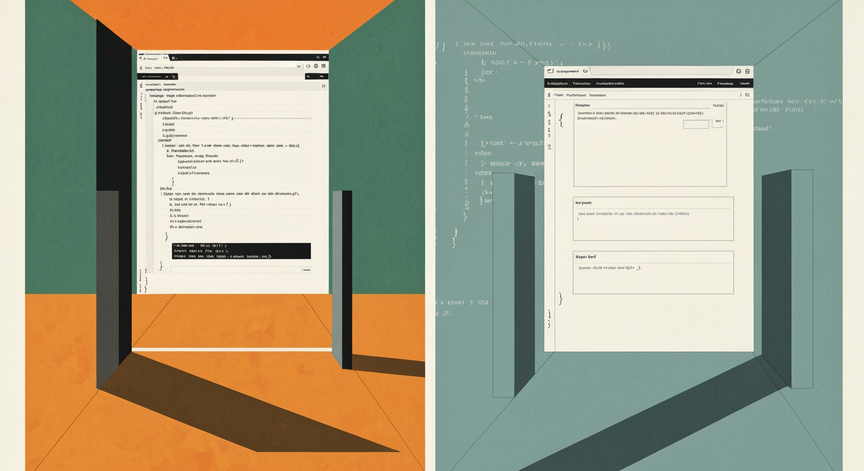Click the middle panel in the right window
Image resolution: width=864 pixels, height=471 pixels.
(x=653, y=219)
